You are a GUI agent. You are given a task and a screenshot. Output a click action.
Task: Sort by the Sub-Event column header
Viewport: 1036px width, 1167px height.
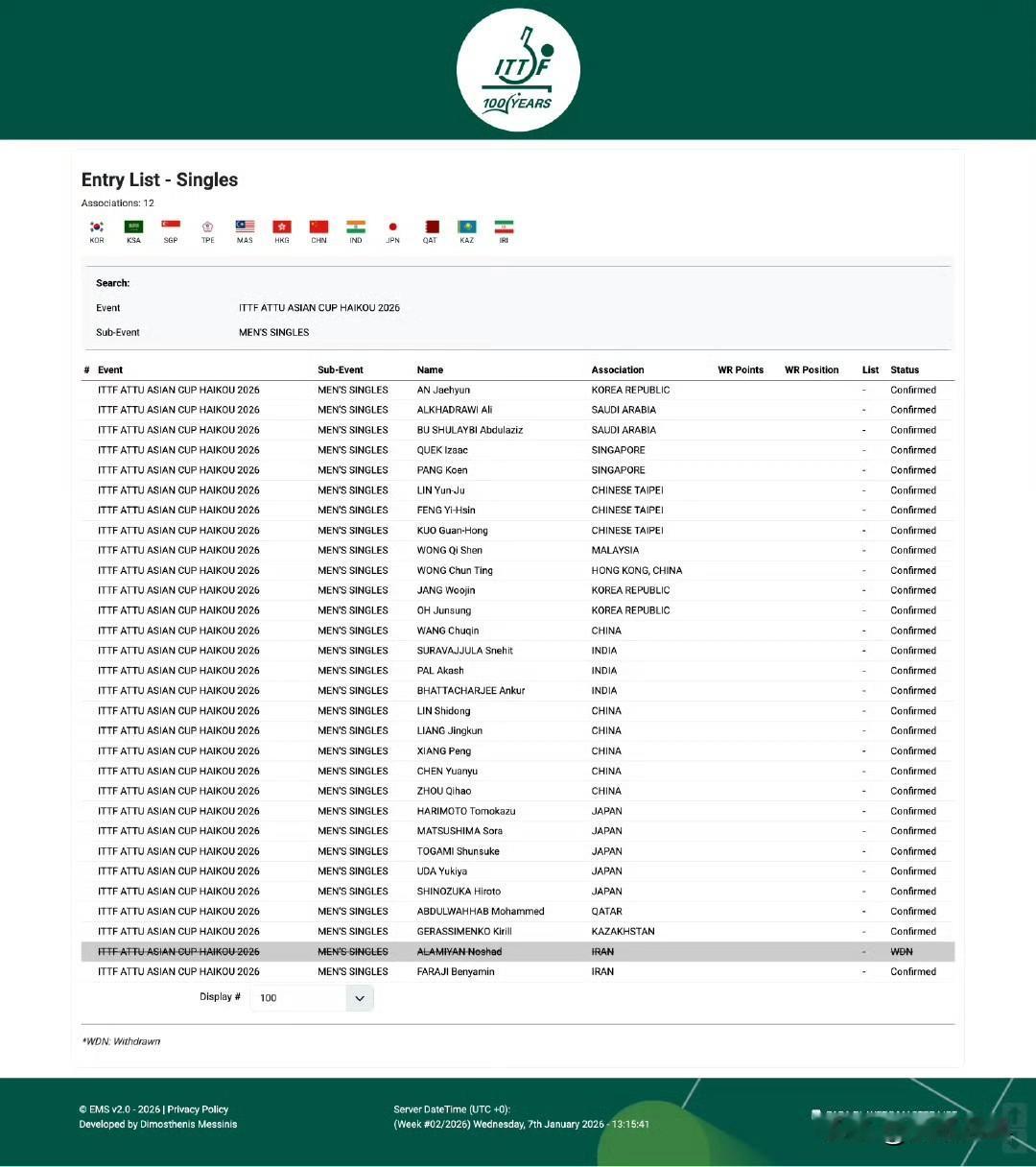click(x=341, y=369)
